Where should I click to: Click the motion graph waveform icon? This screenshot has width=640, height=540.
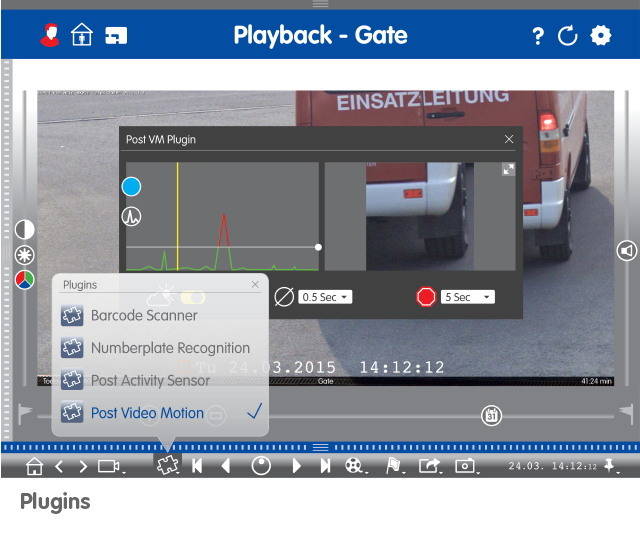click(131, 216)
